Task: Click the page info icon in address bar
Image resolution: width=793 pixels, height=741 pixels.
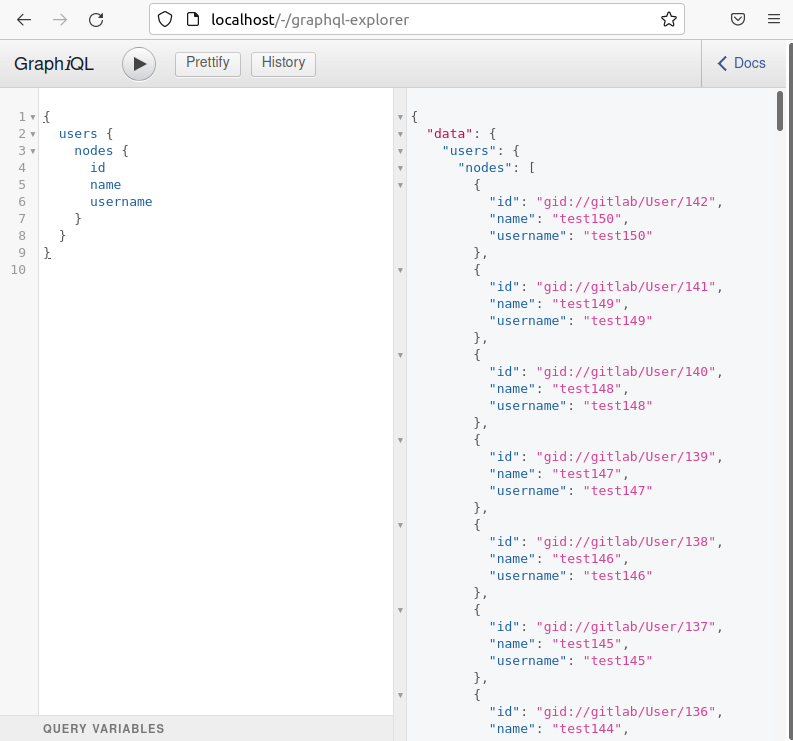Action: (193, 19)
